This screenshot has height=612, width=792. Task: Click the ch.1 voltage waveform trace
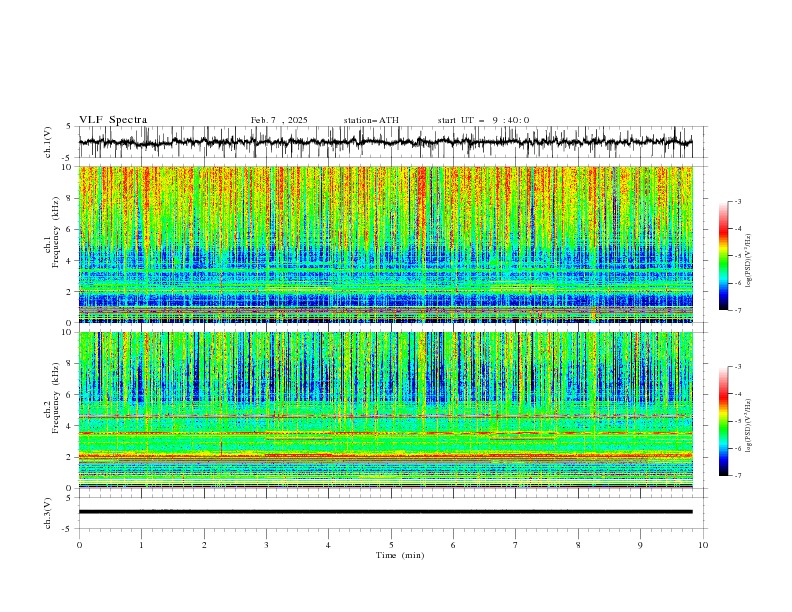(x=385, y=142)
